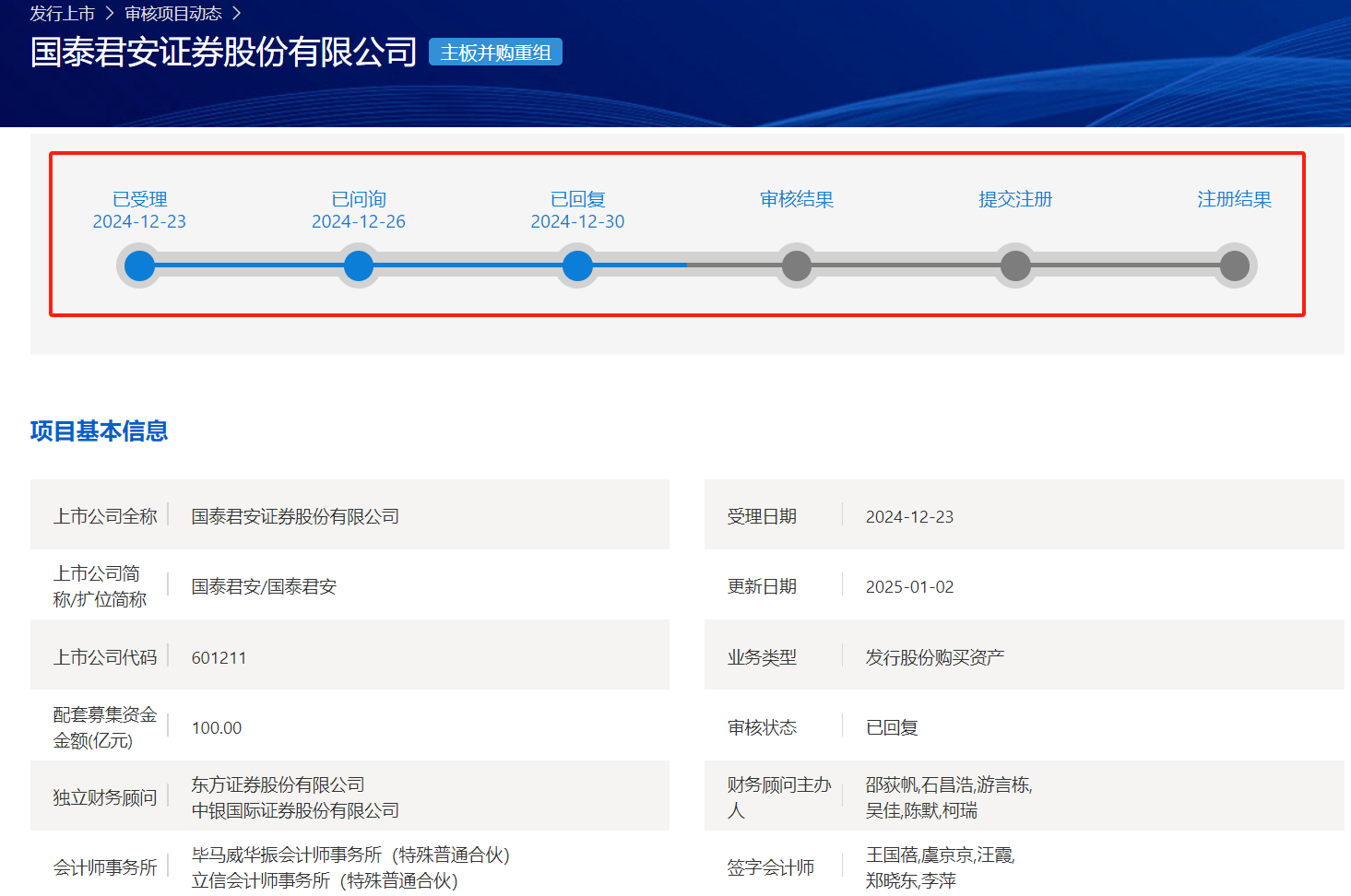The image size is (1351, 896).
Task: Click the chevron arrow after 审核项目动态
Action: (236, 14)
